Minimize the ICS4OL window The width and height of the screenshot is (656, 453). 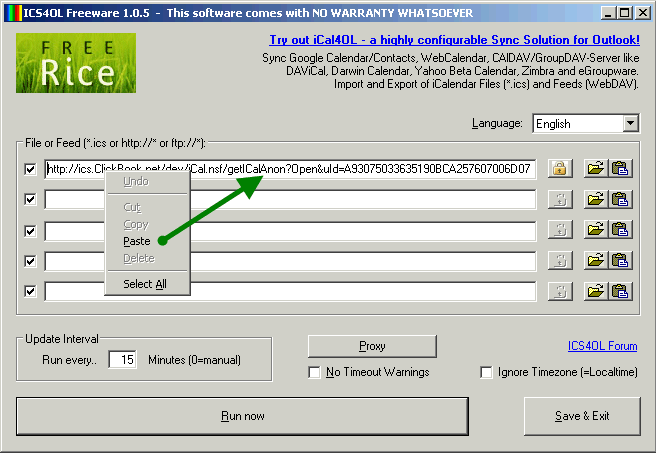(608, 13)
